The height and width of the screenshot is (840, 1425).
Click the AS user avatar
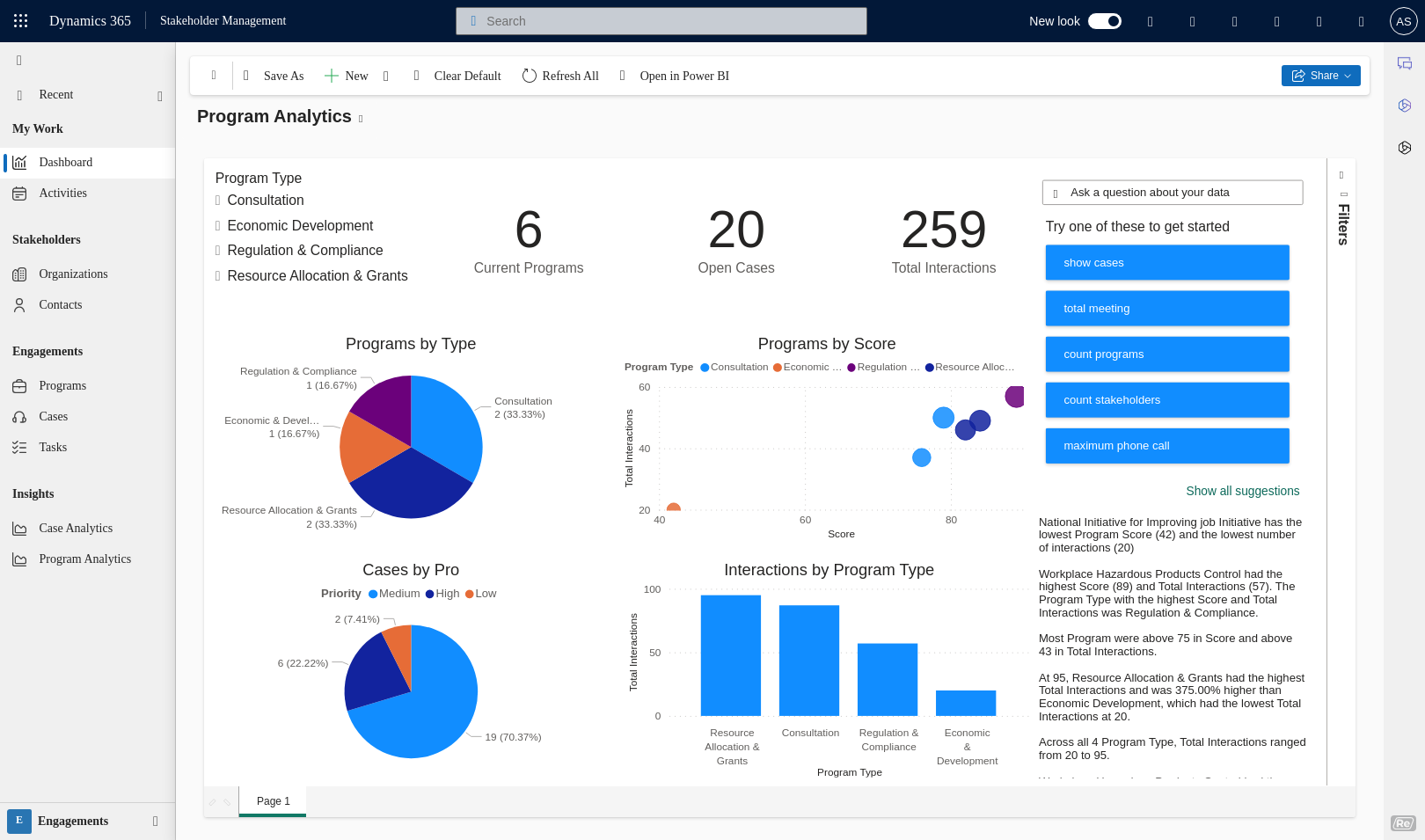click(x=1403, y=21)
